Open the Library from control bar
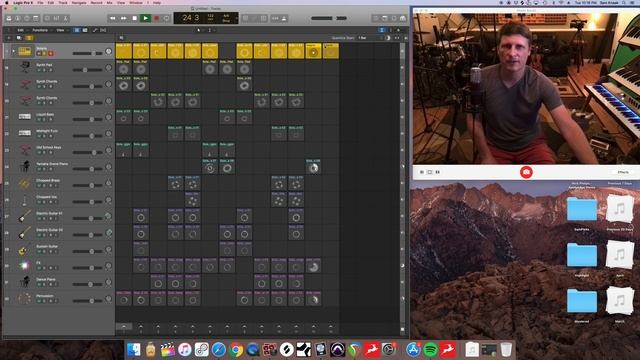Viewport: 640px width, 360px height. pos(9,18)
